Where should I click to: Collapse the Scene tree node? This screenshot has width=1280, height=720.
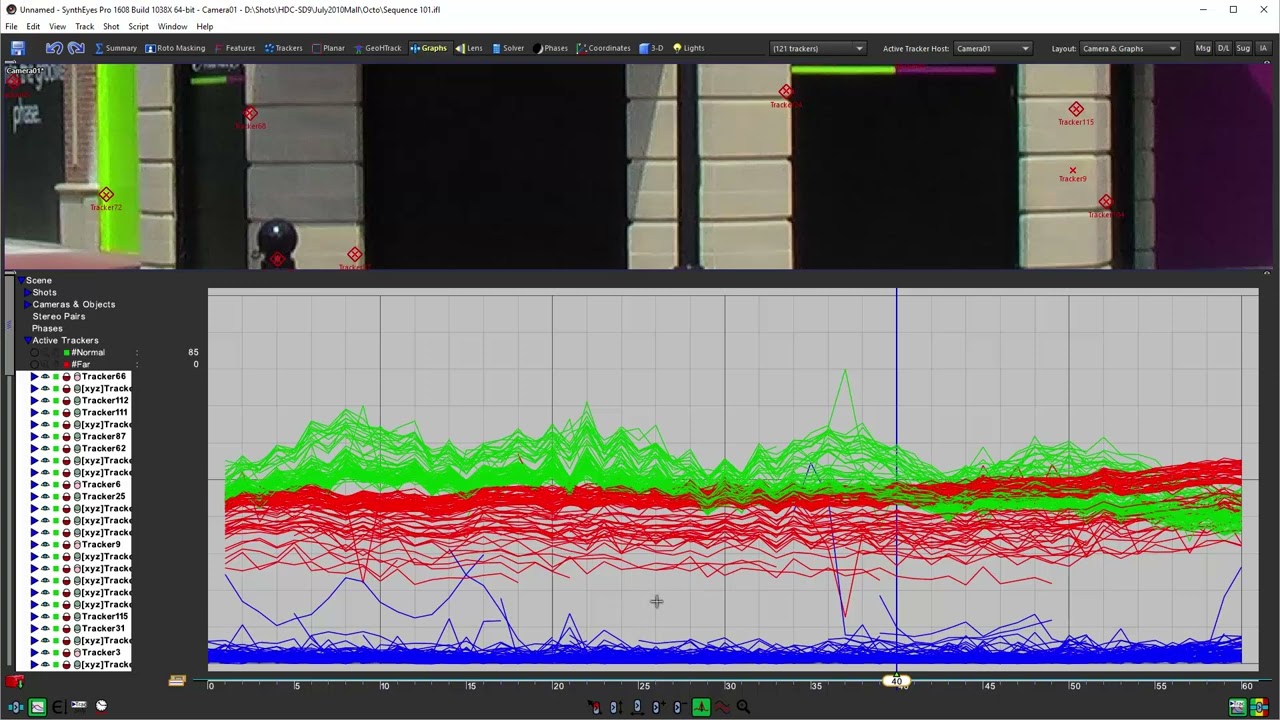point(19,280)
